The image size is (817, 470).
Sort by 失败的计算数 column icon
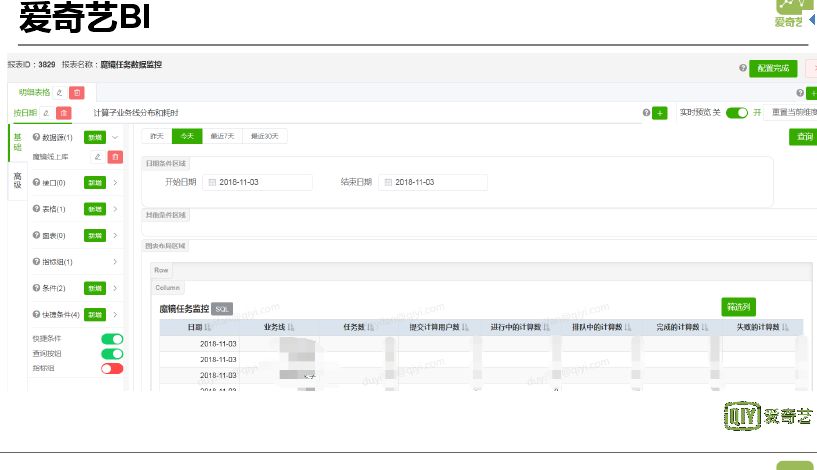coord(785,327)
